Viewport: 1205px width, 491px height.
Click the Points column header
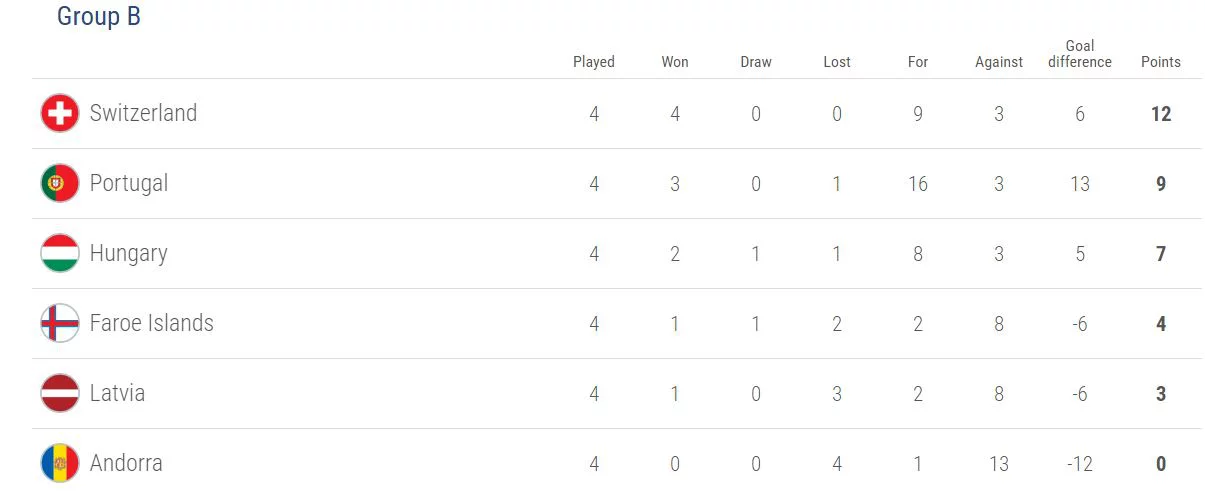point(1160,62)
